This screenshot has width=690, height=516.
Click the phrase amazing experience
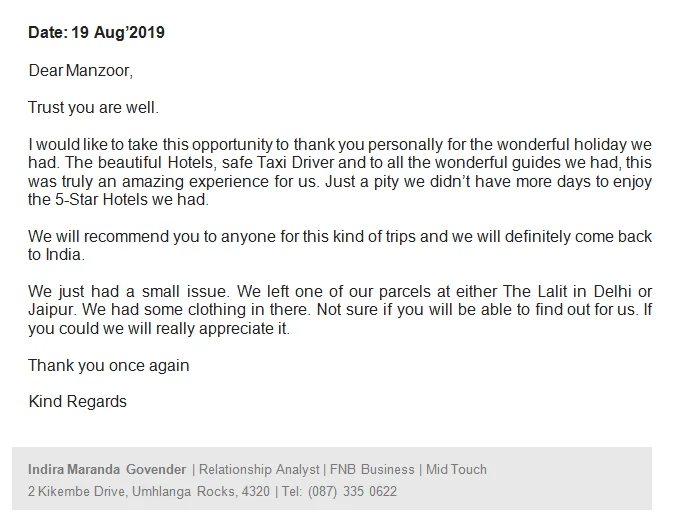click(195, 181)
